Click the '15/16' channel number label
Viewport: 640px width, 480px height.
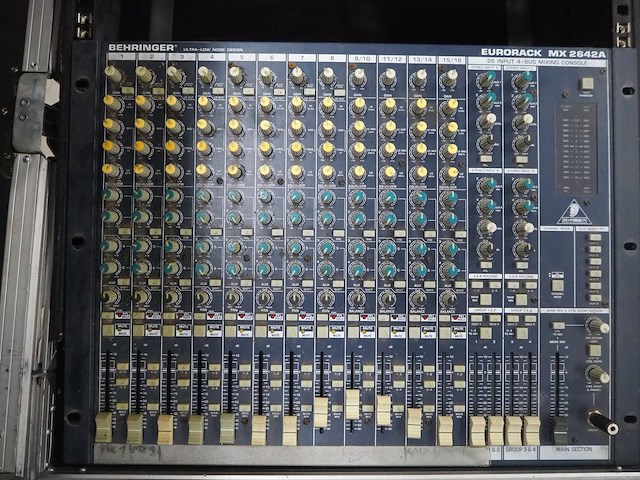point(452,60)
